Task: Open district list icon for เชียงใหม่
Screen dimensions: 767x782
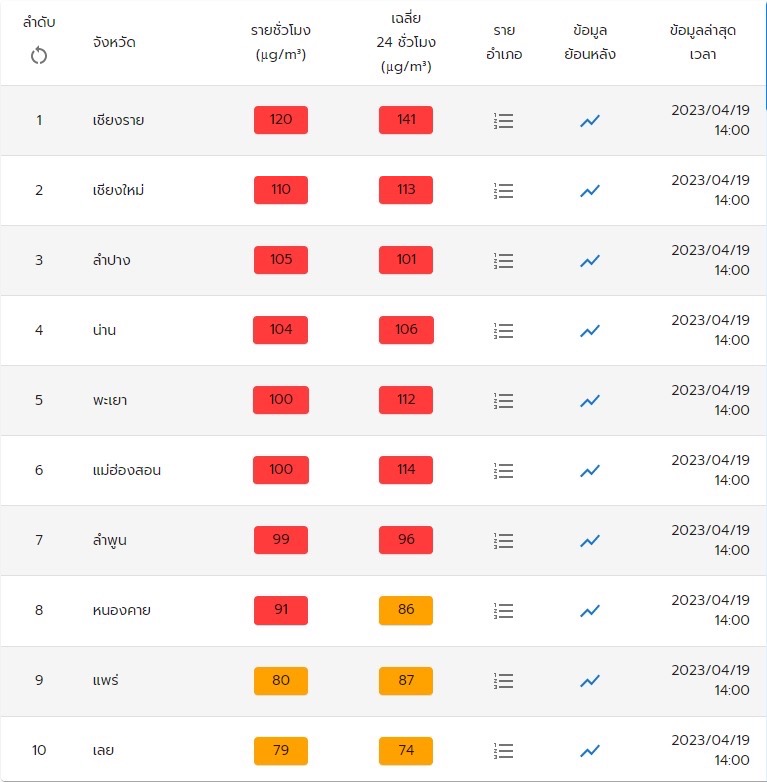Action: [504, 191]
